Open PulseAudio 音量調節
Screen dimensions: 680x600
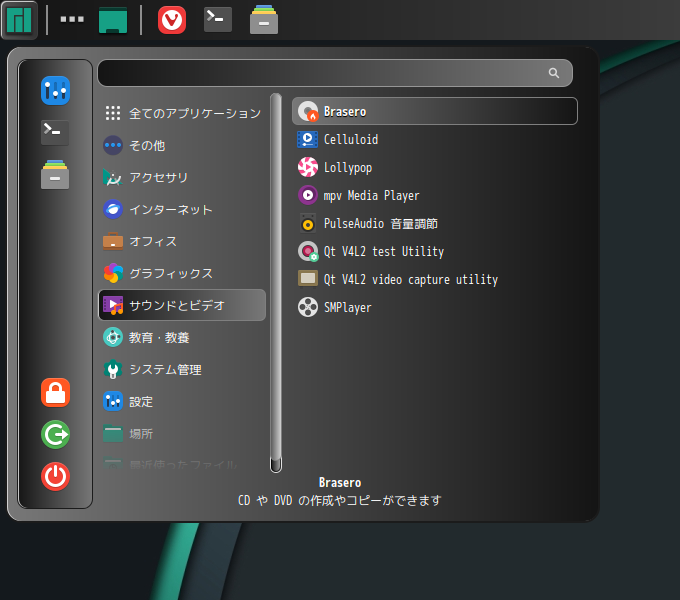(435, 223)
